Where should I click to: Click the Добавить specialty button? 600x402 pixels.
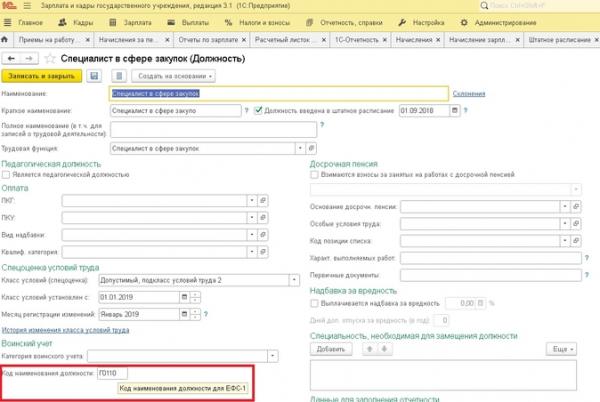331,349
